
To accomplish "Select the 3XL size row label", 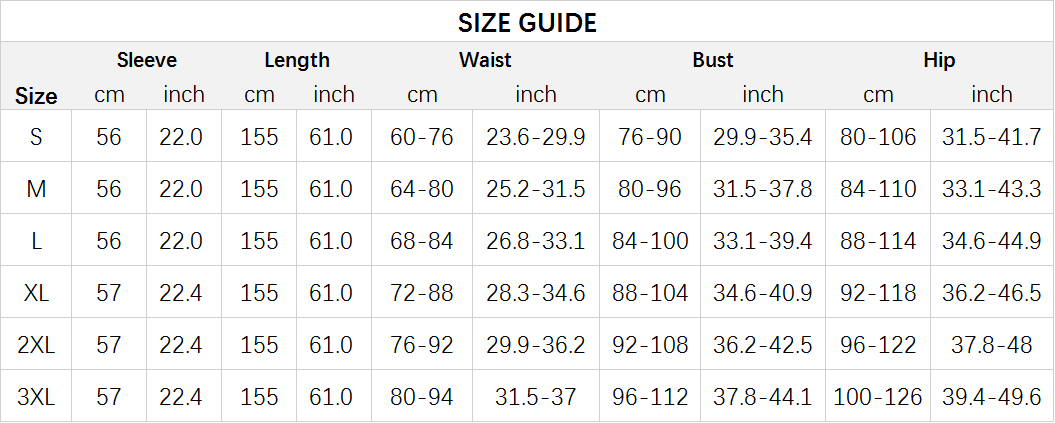I will coord(36,397).
